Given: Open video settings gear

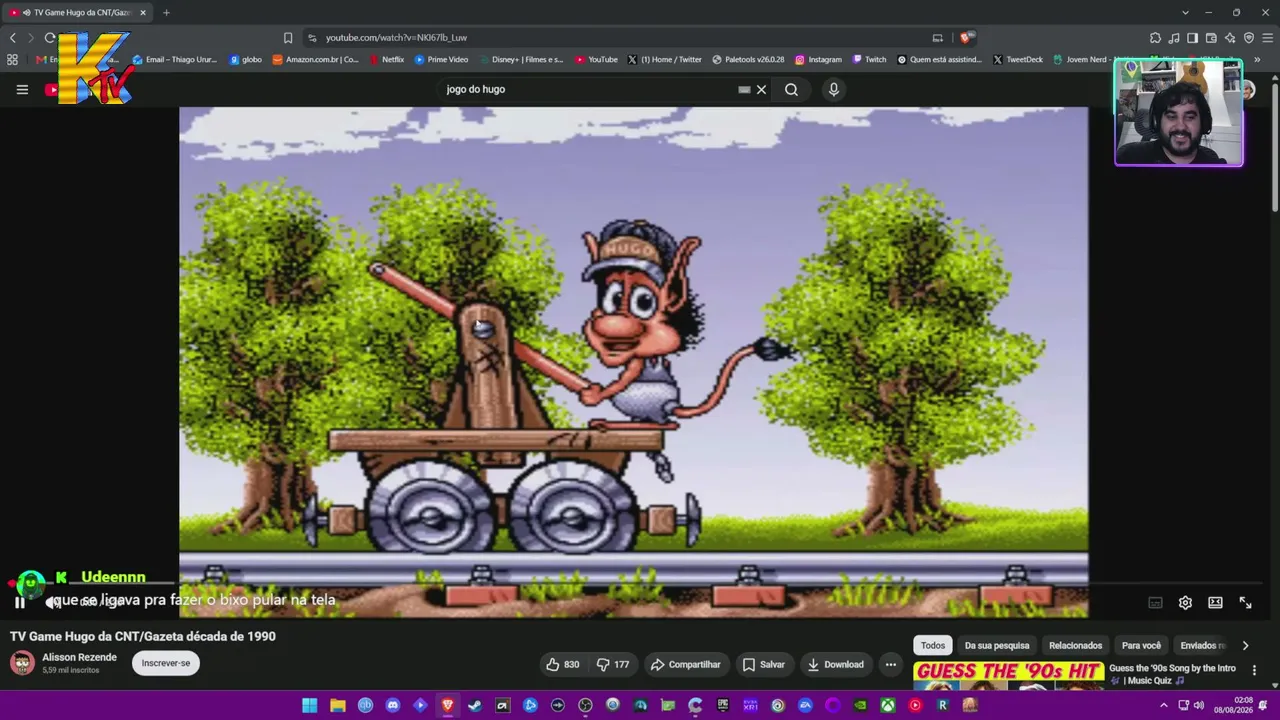Looking at the screenshot, I should tap(1185, 602).
